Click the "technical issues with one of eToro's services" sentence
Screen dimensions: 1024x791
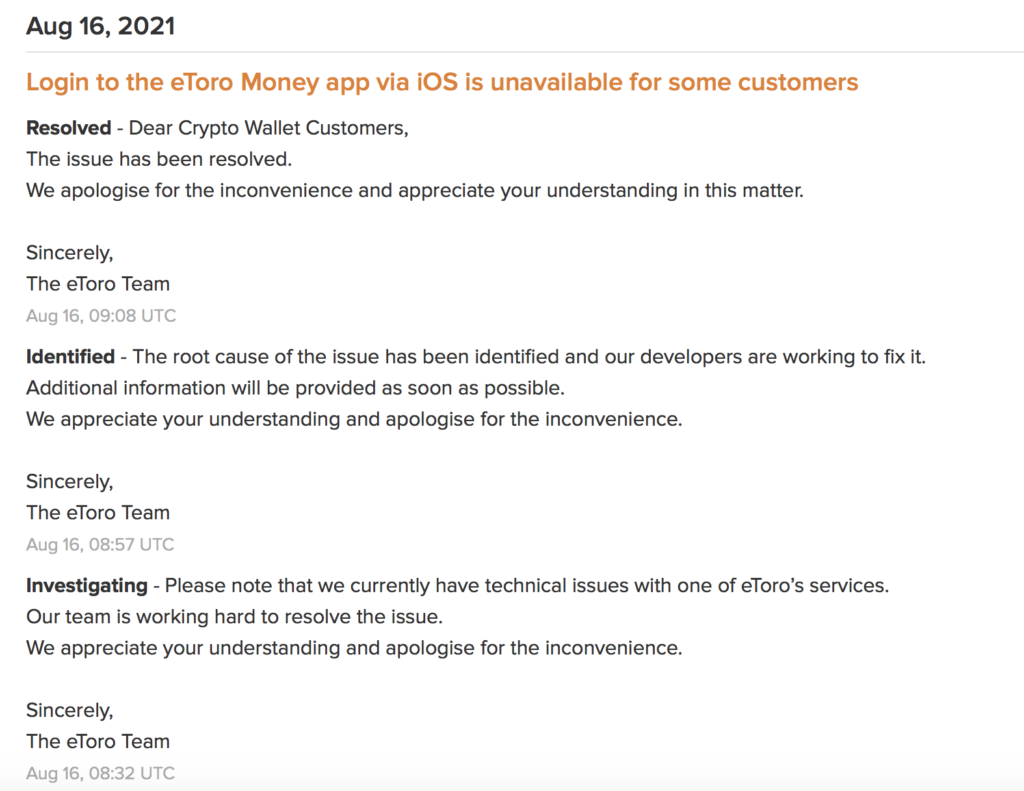click(x=526, y=586)
